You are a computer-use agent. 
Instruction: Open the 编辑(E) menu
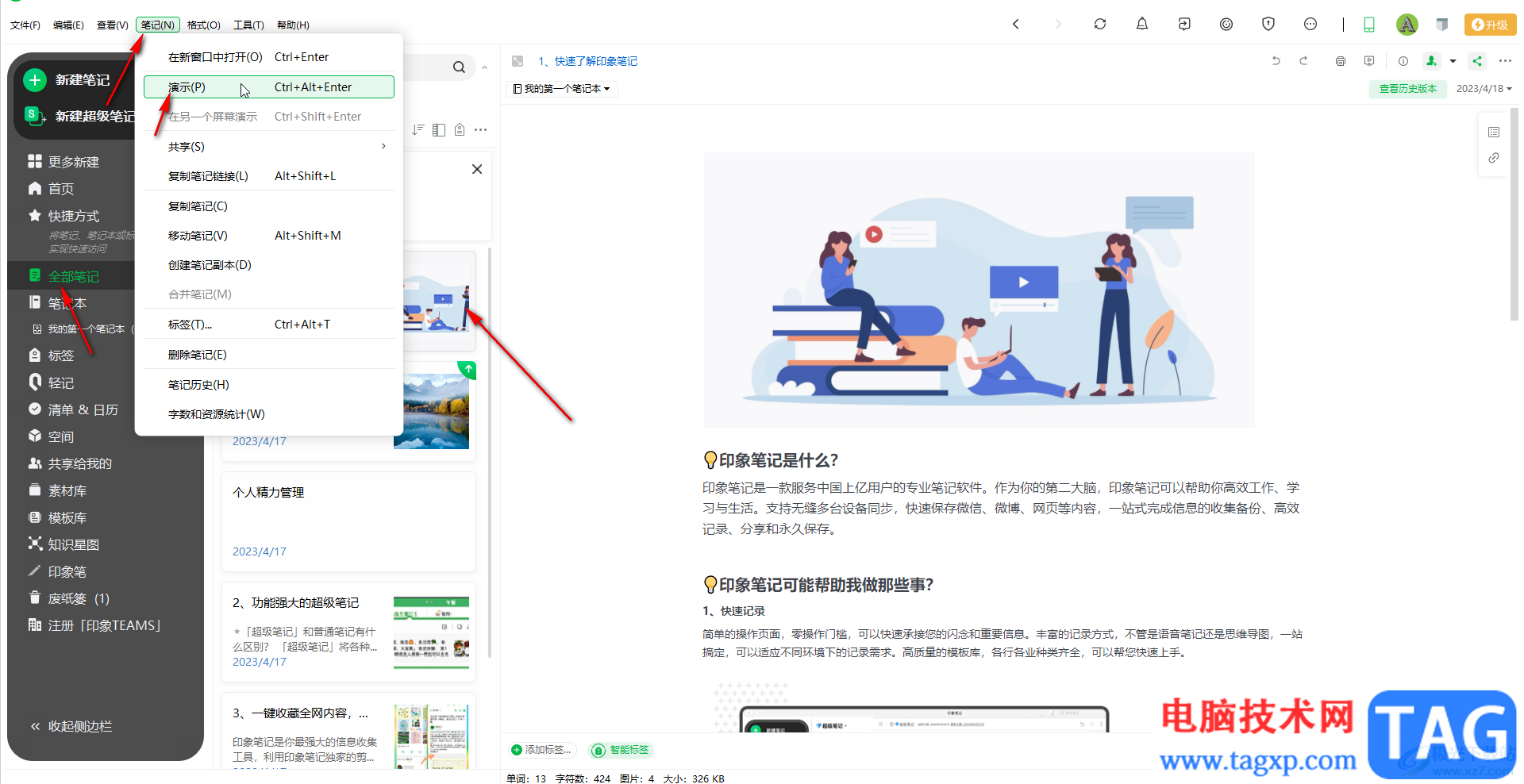tap(68, 25)
